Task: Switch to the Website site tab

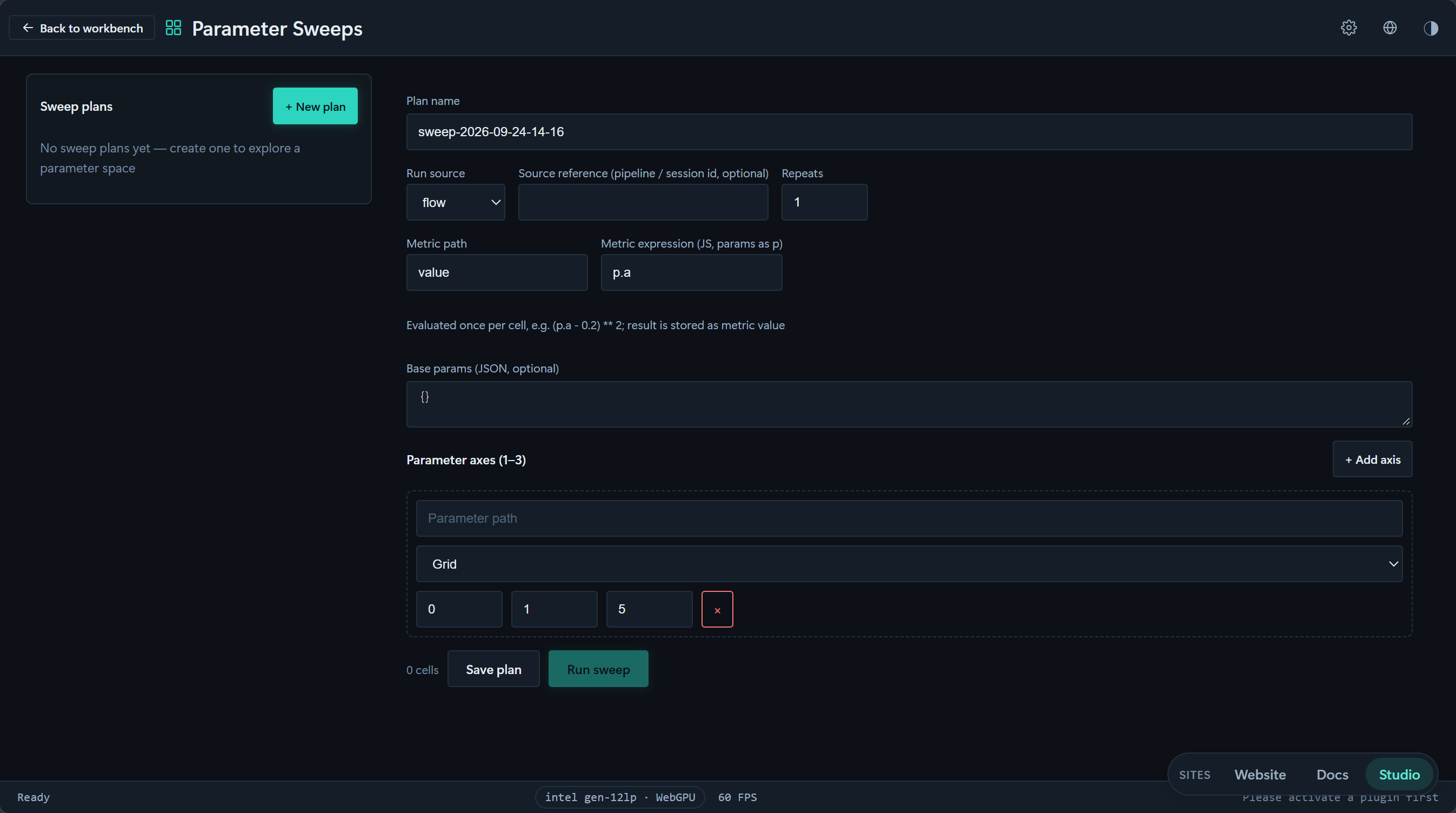Action: click(x=1260, y=774)
